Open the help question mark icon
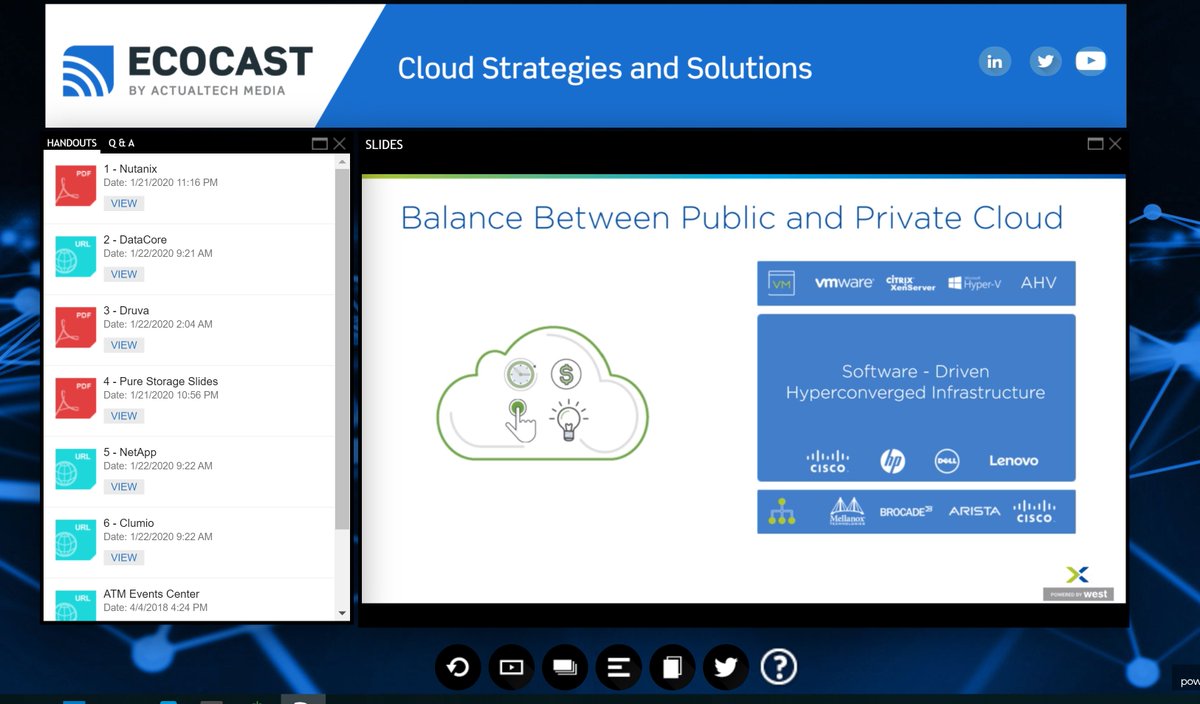This screenshot has height=704, width=1200. pyautogui.click(x=779, y=667)
